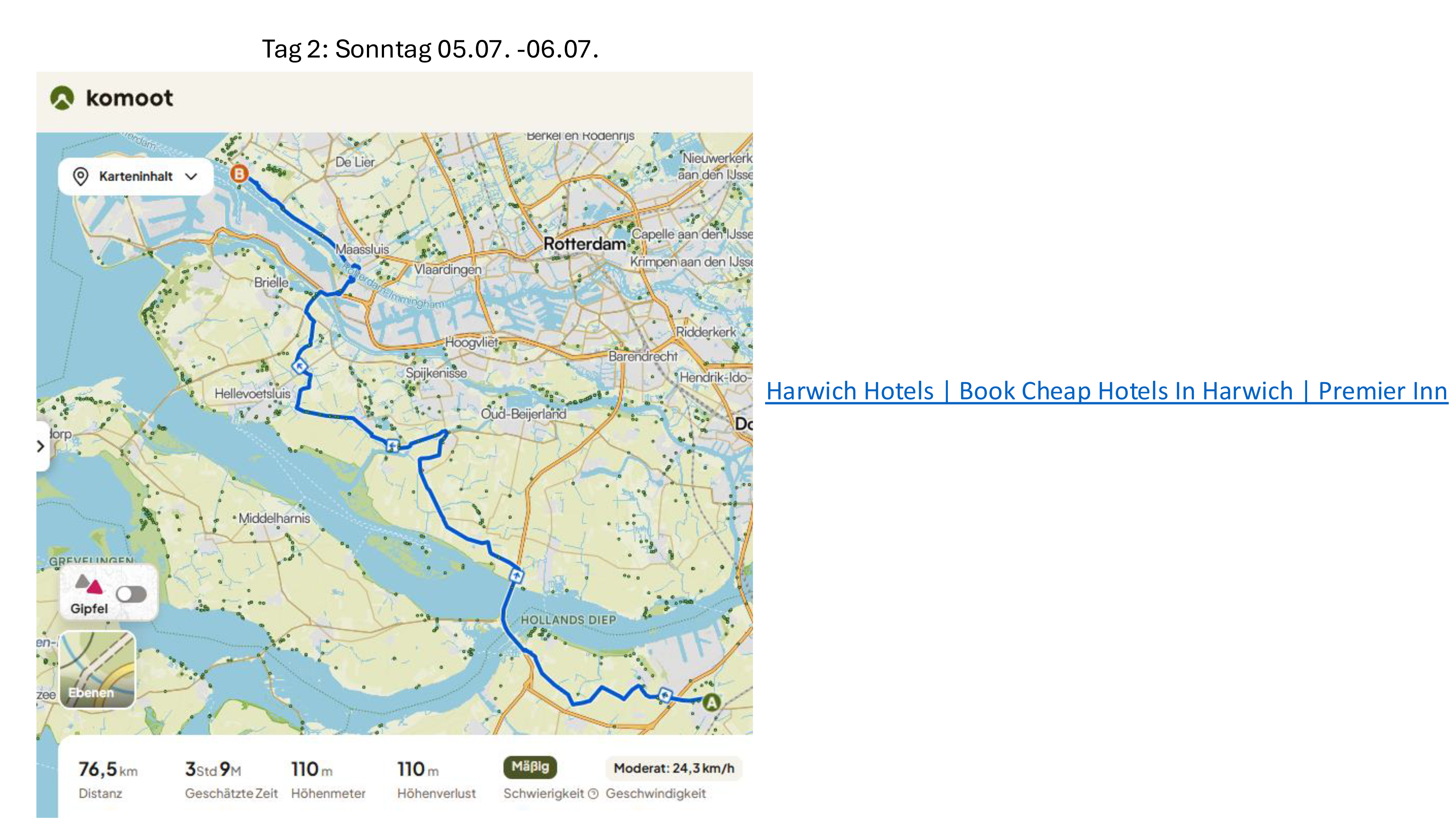Click the Hellevoetsluis label on the map
This screenshot has width=1456, height=819.
coord(252,393)
